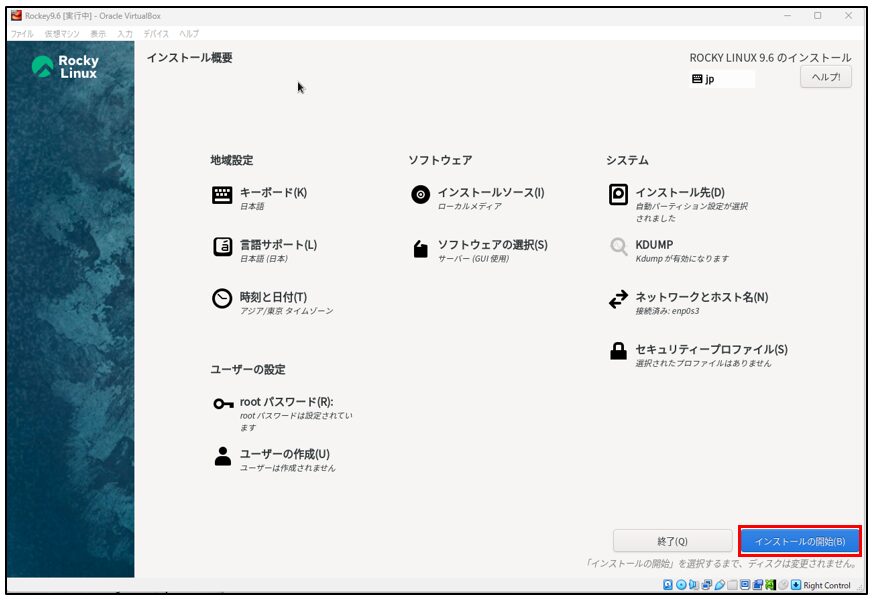Screen dimensions: 873x600
Task: Open セキュリティープロファイル(S) lock icon
Action: pyautogui.click(x=619, y=351)
